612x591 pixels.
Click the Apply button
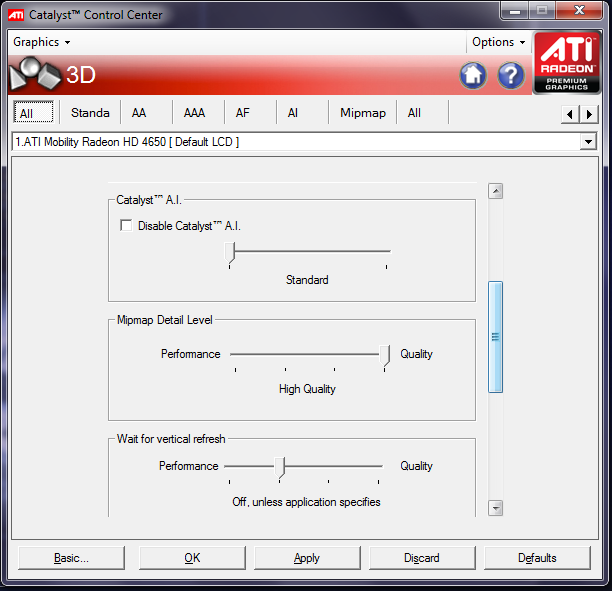[x=307, y=558]
